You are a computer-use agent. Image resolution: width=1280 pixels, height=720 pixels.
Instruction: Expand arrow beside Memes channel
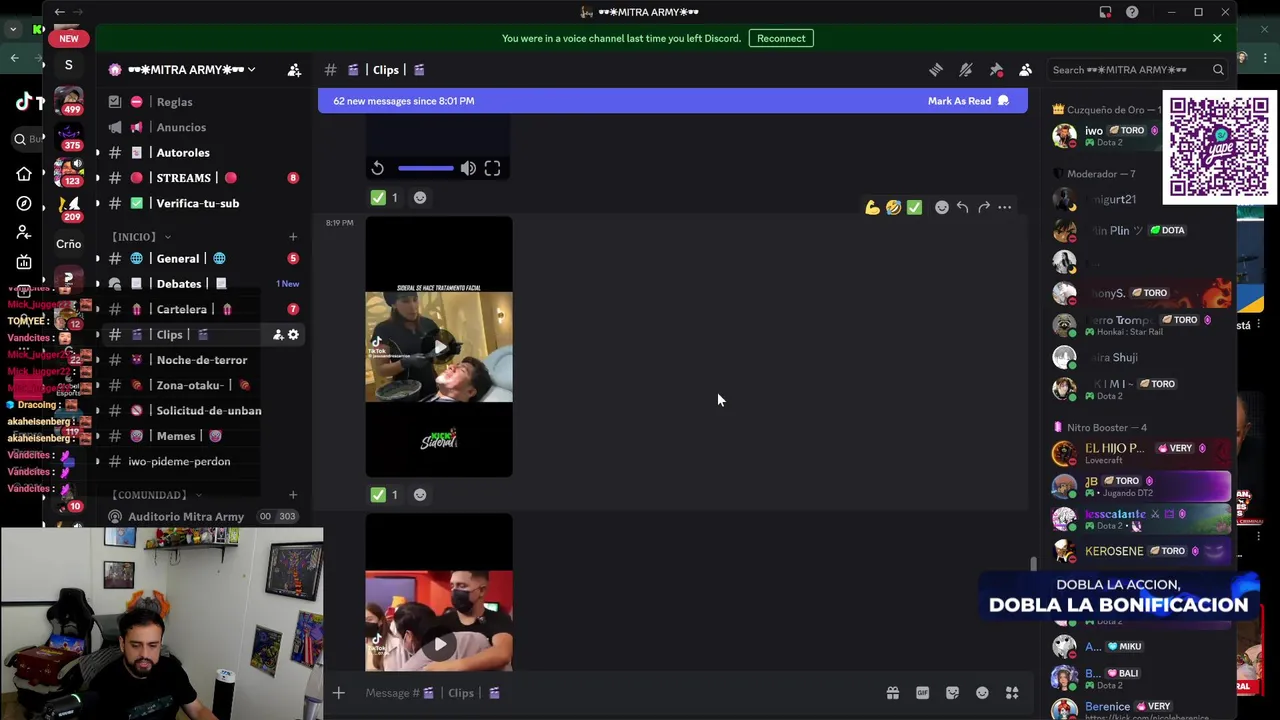(98, 436)
